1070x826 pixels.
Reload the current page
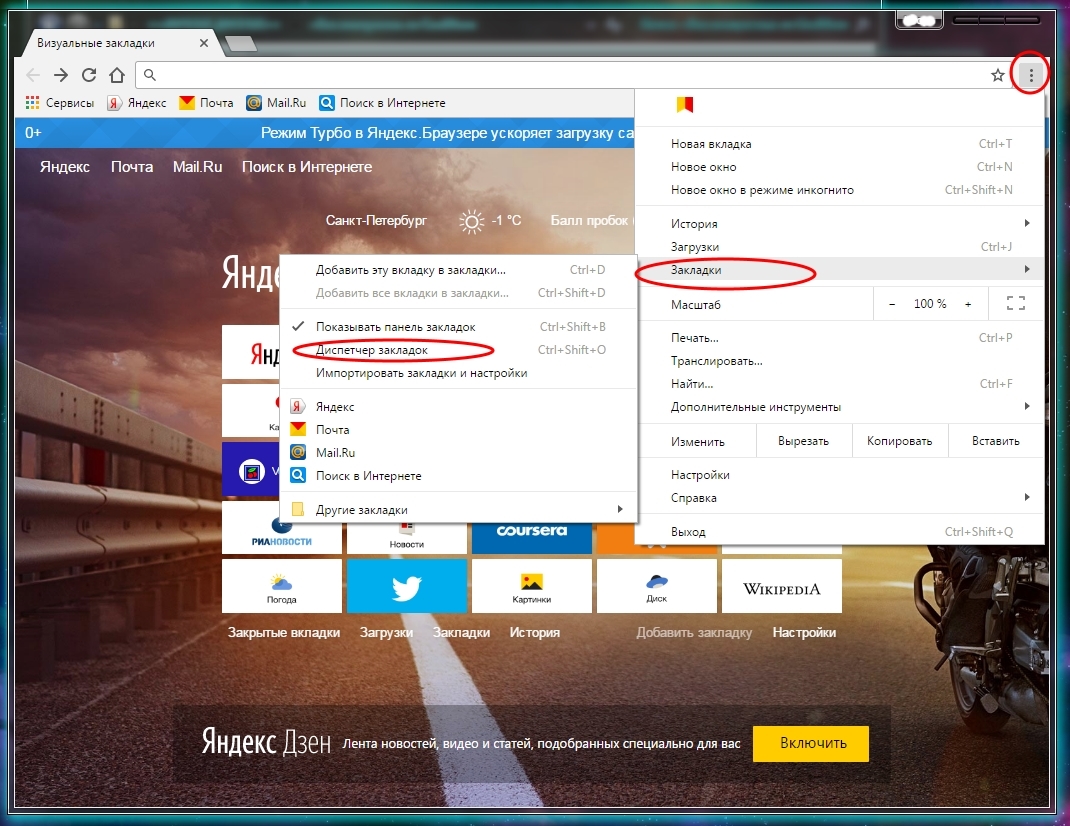[x=89, y=75]
